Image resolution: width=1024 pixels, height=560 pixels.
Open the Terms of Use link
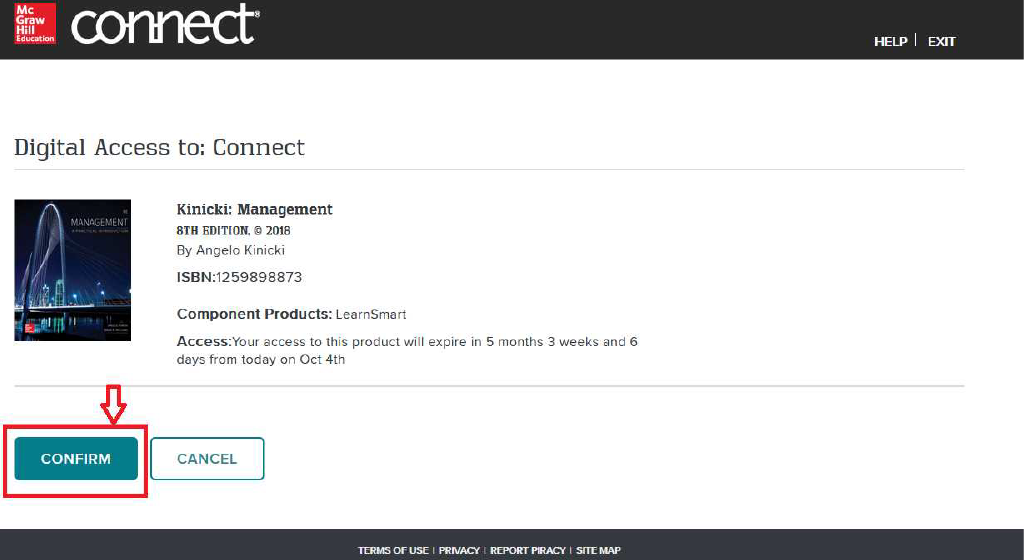(x=393, y=550)
